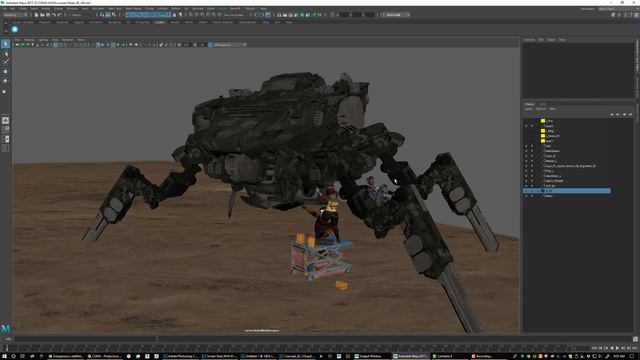Click the blue round shelf button
Screen dimensions: 640x360
(15, 29)
